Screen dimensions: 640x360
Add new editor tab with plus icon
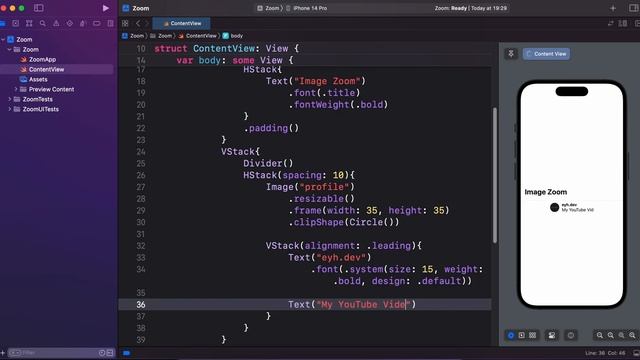[x=613, y=8]
